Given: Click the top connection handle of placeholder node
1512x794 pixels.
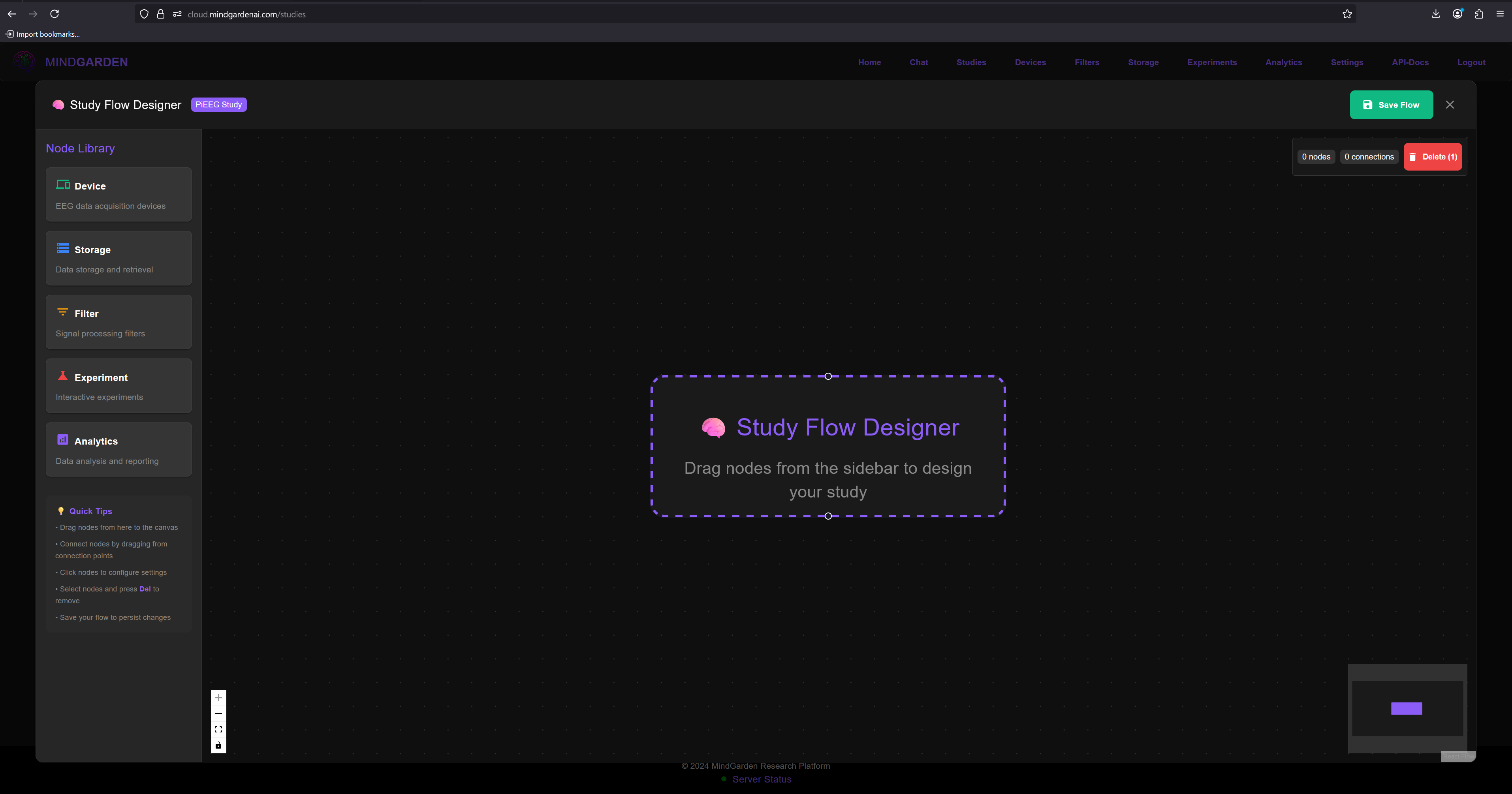Looking at the screenshot, I should coord(827,376).
